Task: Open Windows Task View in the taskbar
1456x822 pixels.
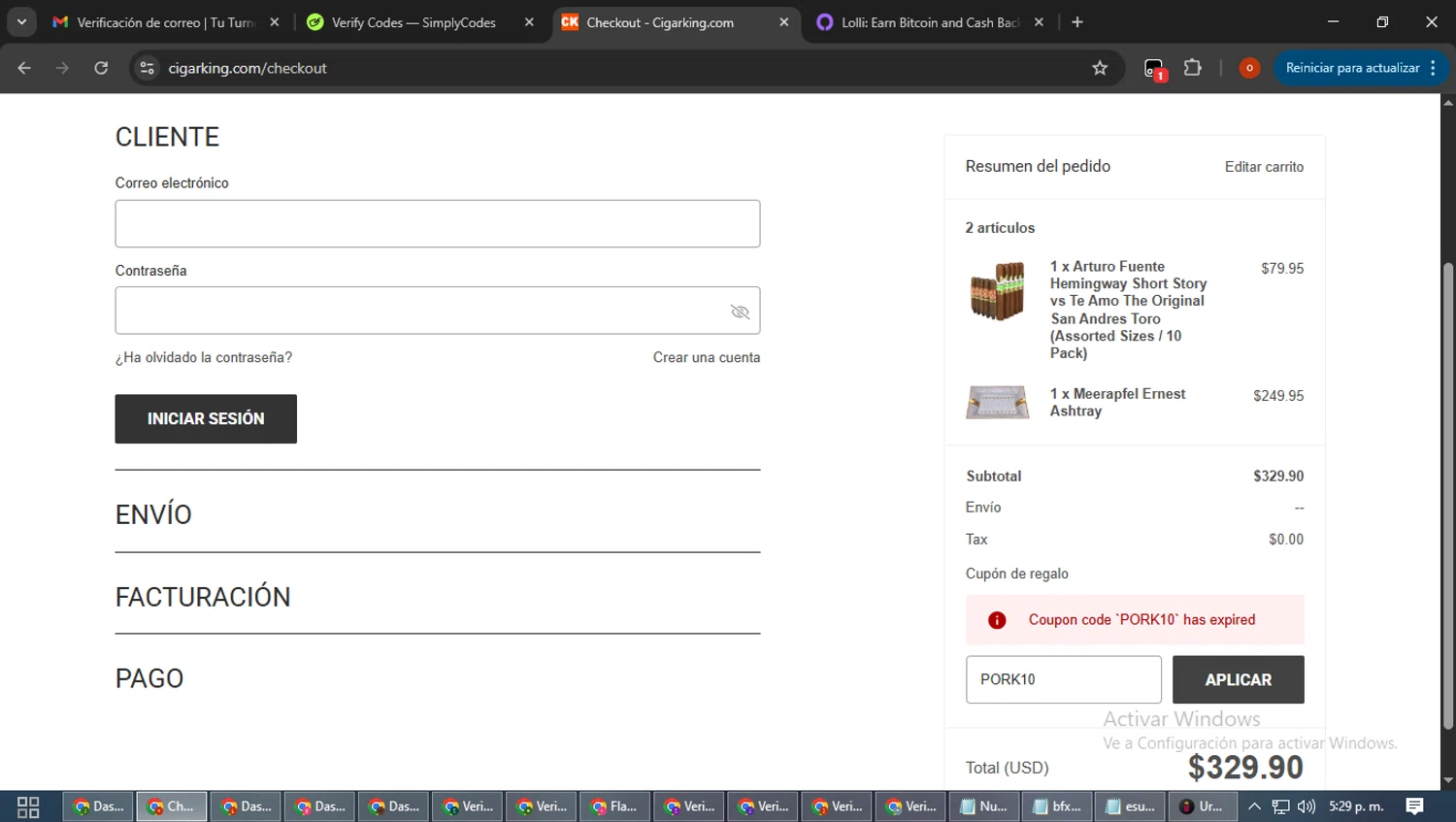Action: [28, 806]
